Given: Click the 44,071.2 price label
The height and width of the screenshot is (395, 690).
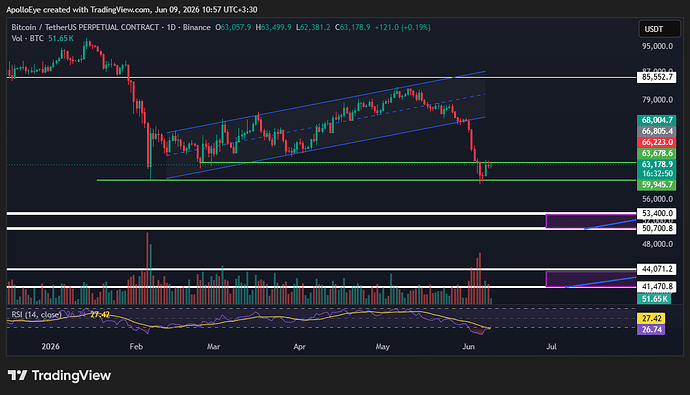Looking at the screenshot, I should pyautogui.click(x=657, y=269).
